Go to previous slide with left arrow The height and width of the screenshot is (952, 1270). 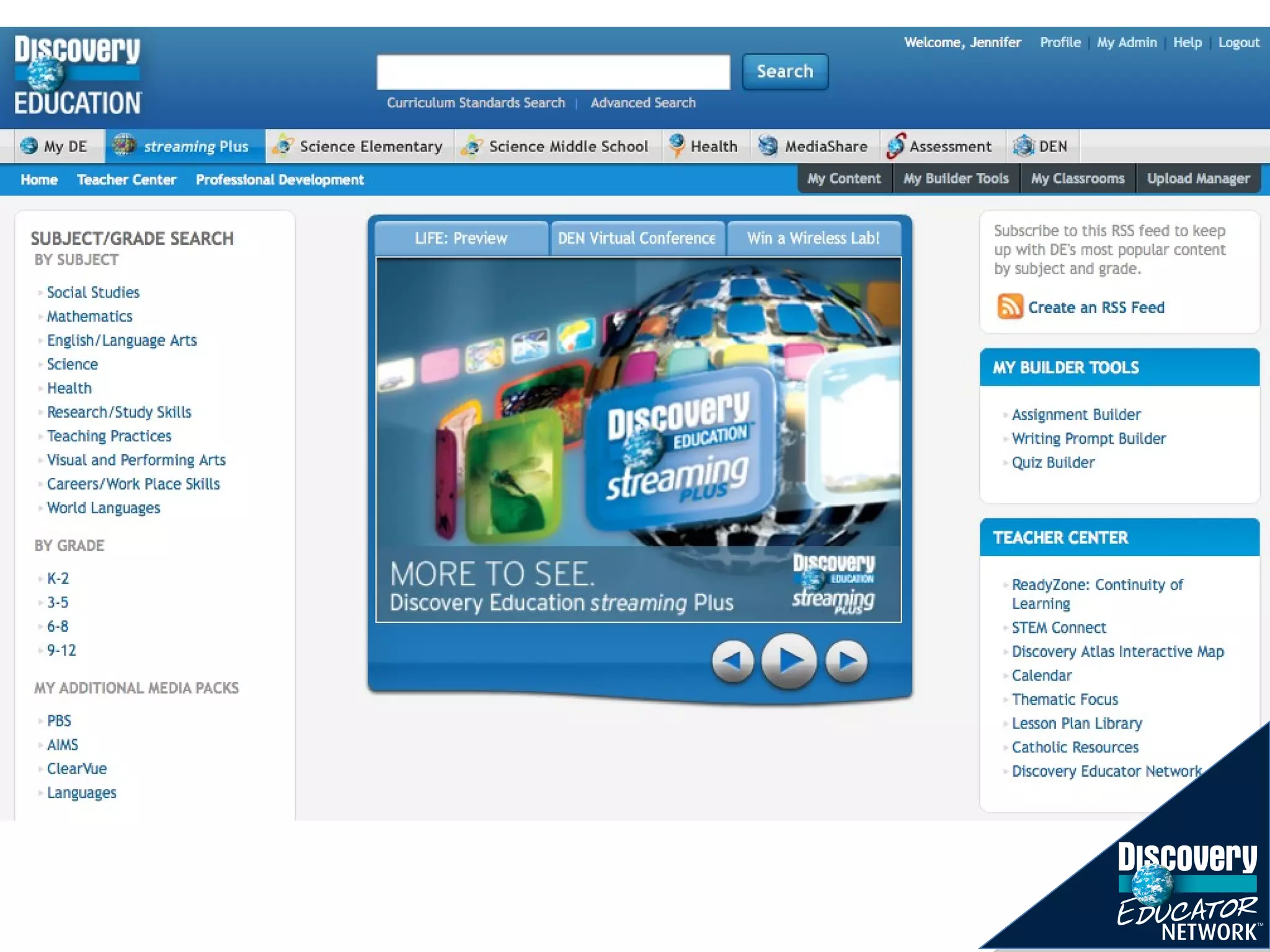[732, 661]
